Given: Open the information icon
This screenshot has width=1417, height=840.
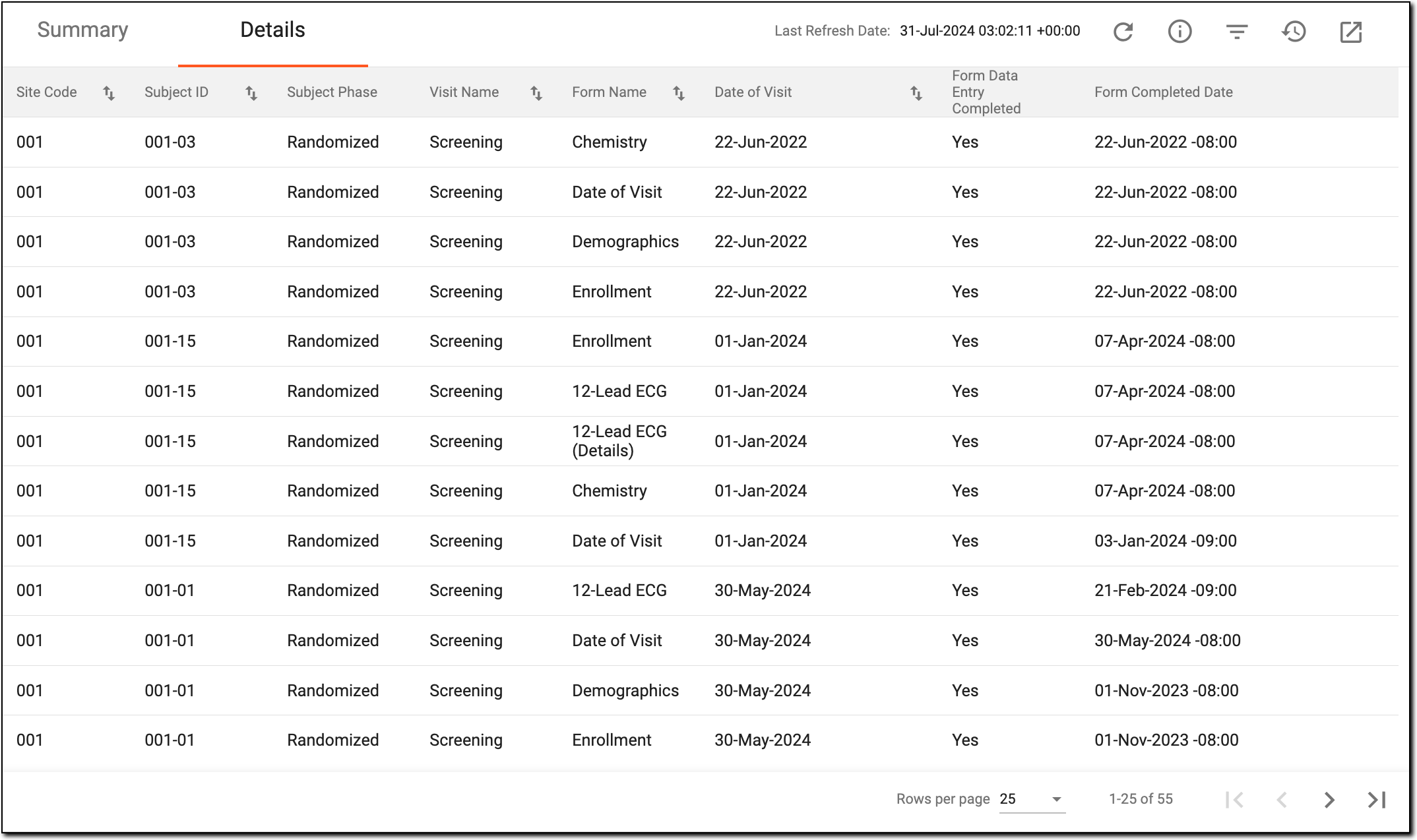Looking at the screenshot, I should pyautogui.click(x=1180, y=32).
